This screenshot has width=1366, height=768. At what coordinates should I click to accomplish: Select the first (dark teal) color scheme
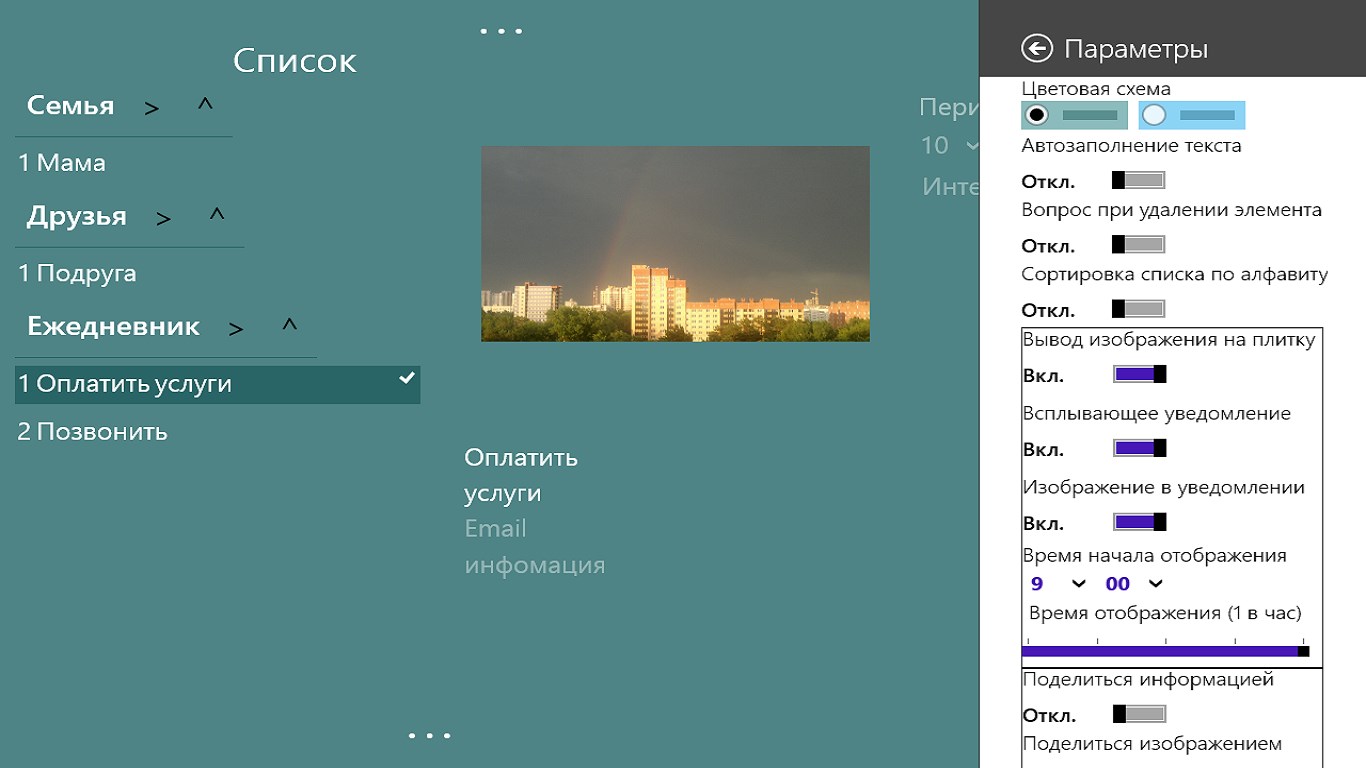[1074, 115]
